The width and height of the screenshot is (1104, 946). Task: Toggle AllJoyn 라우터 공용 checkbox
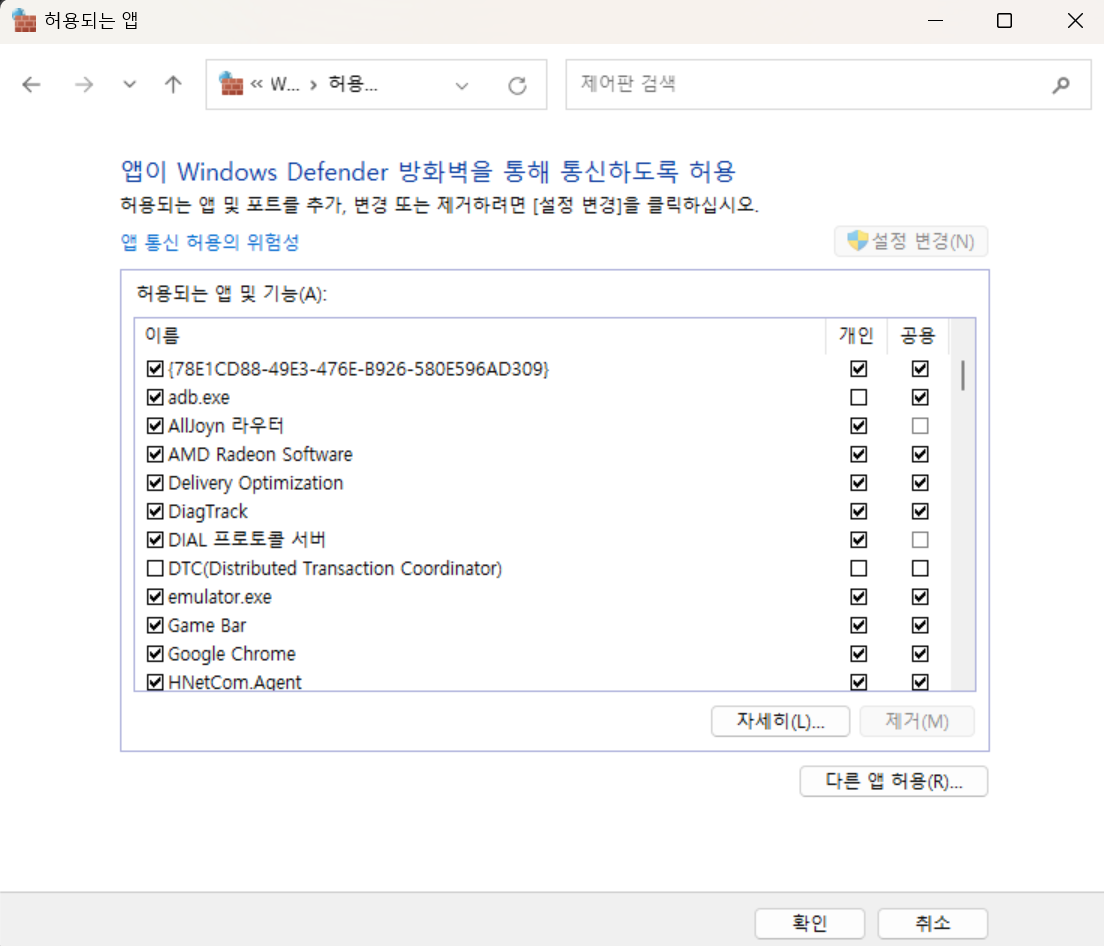tap(920, 426)
